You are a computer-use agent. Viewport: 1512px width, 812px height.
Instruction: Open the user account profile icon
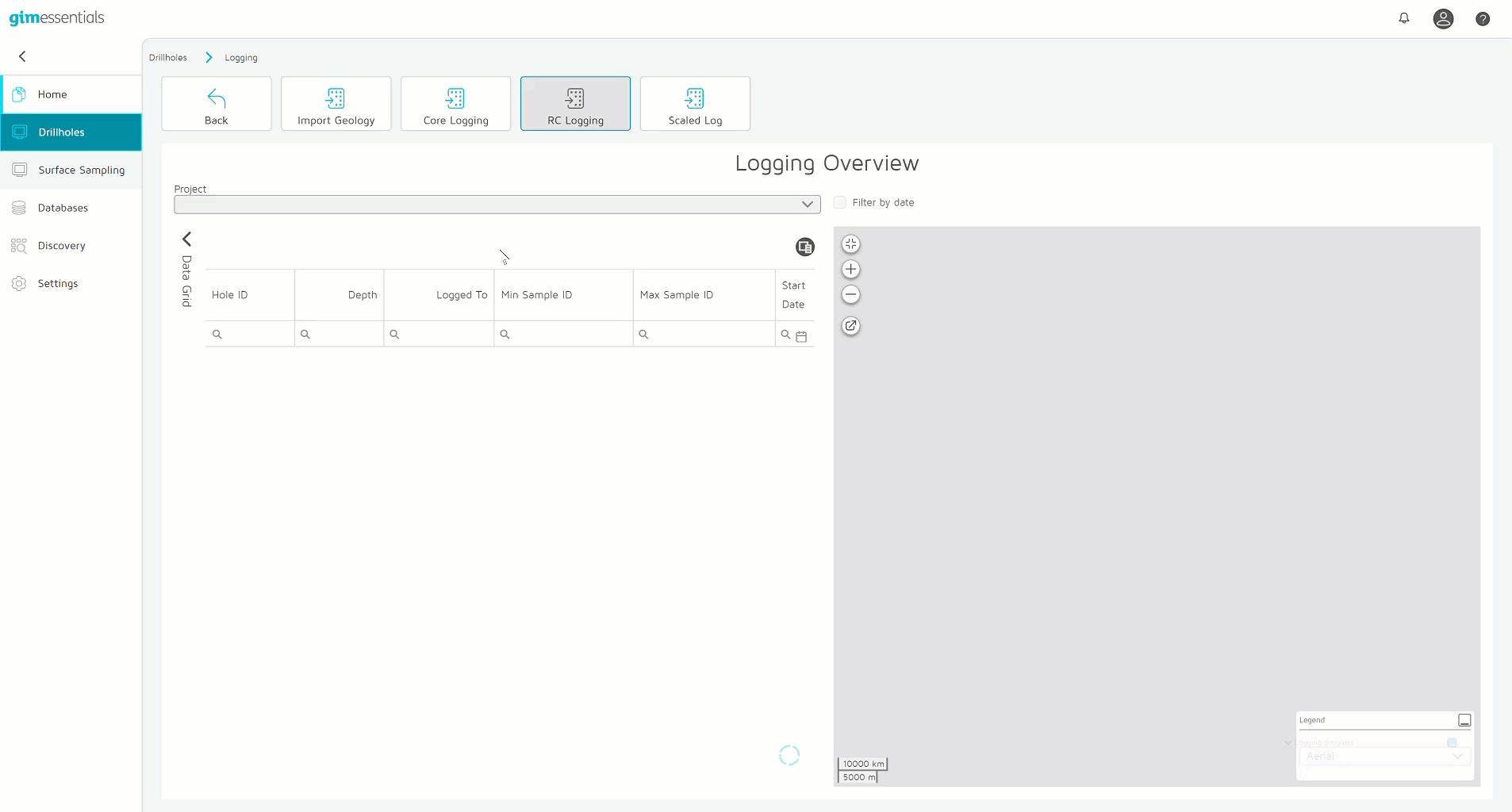(x=1442, y=18)
